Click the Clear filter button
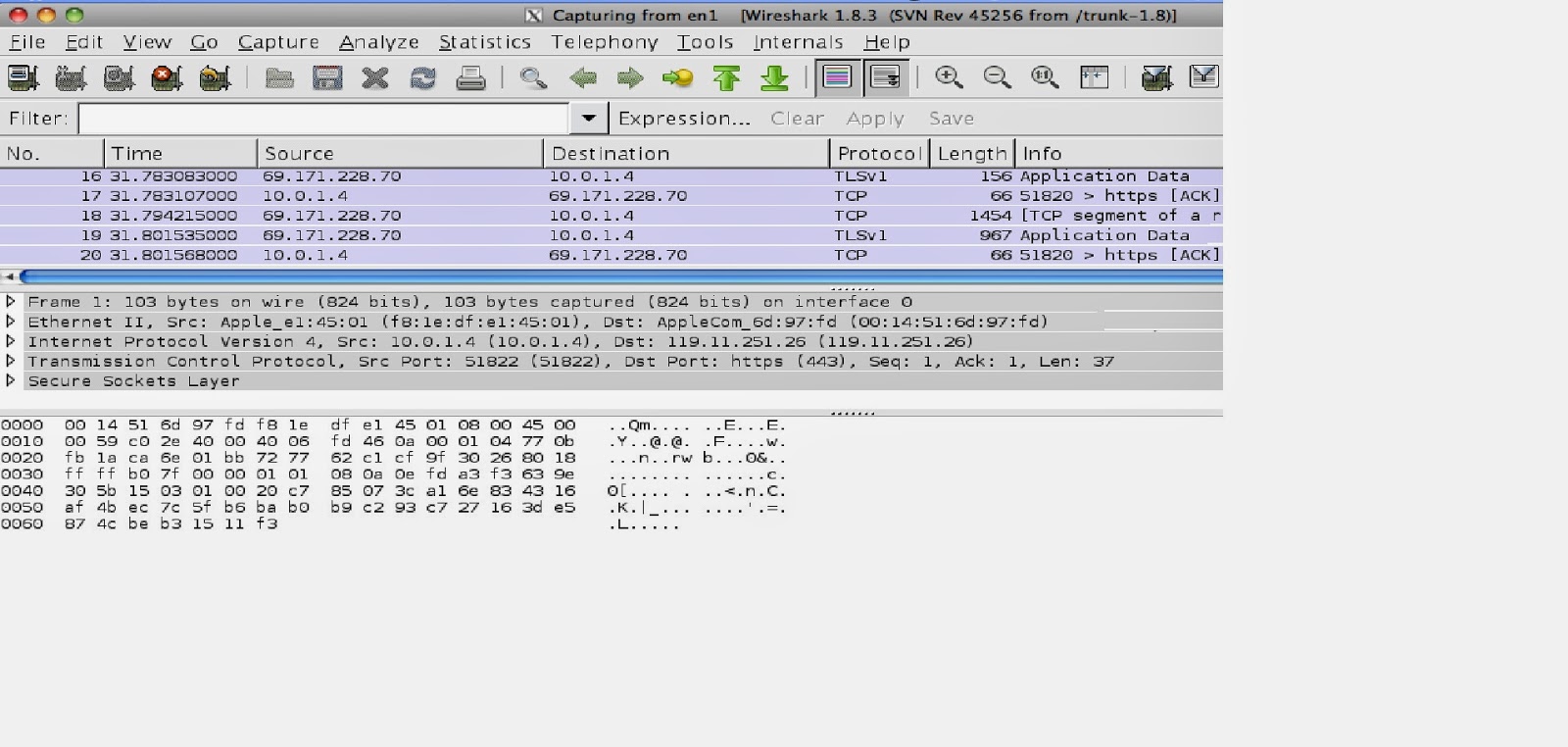Screen dimensions: 1568x747 pyautogui.click(x=797, y=119)
